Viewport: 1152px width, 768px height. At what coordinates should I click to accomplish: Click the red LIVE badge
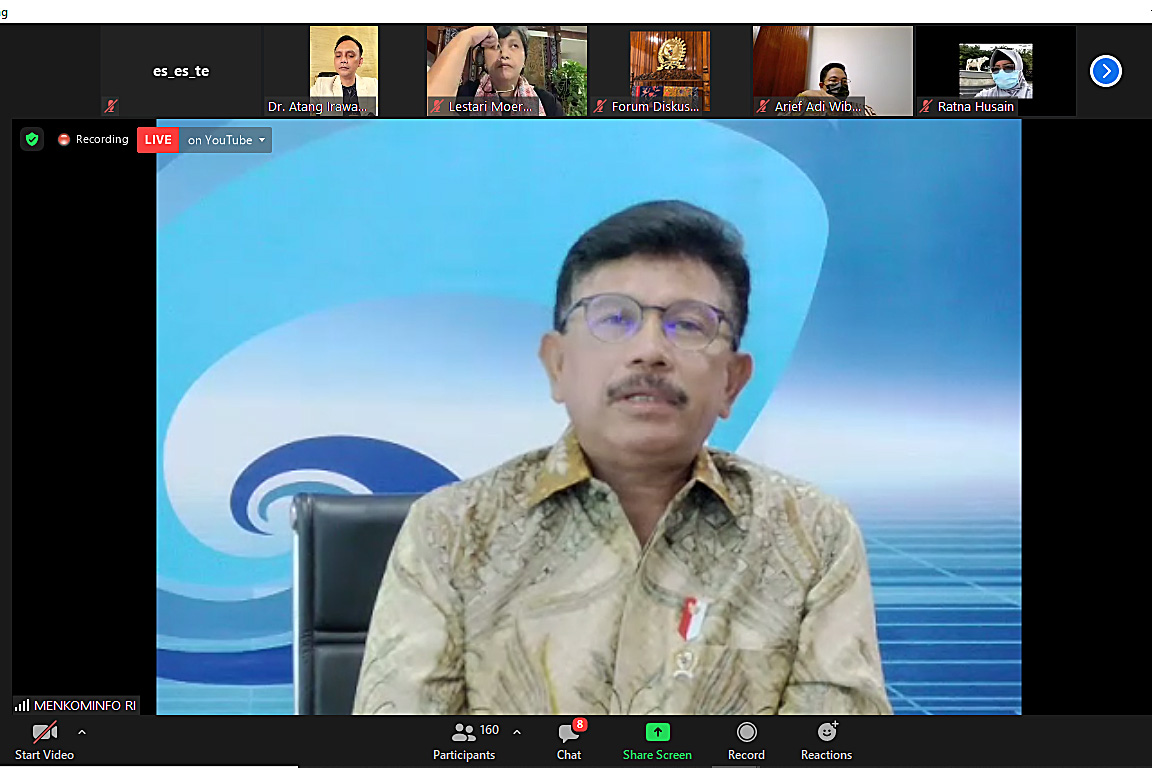coord(158,140)
